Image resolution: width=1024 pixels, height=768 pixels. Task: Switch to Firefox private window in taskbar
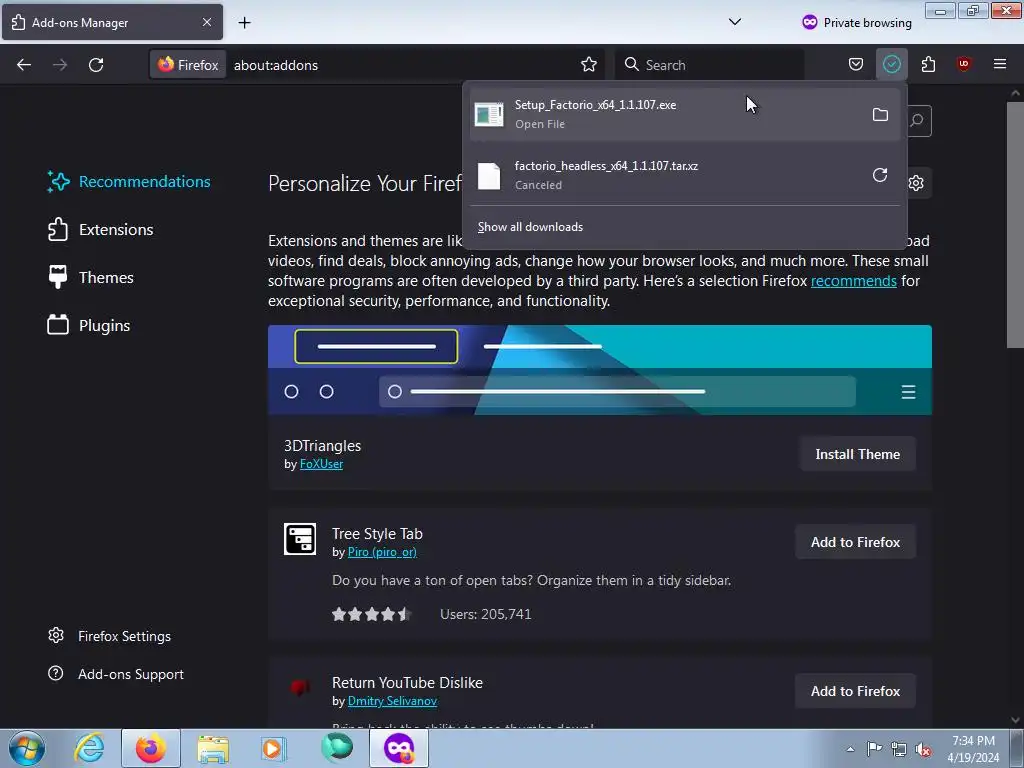(x=399, y=748)
